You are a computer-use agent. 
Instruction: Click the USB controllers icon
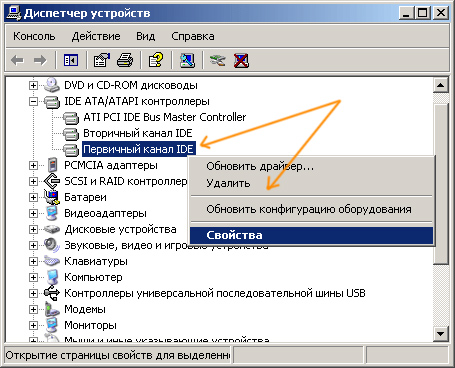[x=52, y=293]
